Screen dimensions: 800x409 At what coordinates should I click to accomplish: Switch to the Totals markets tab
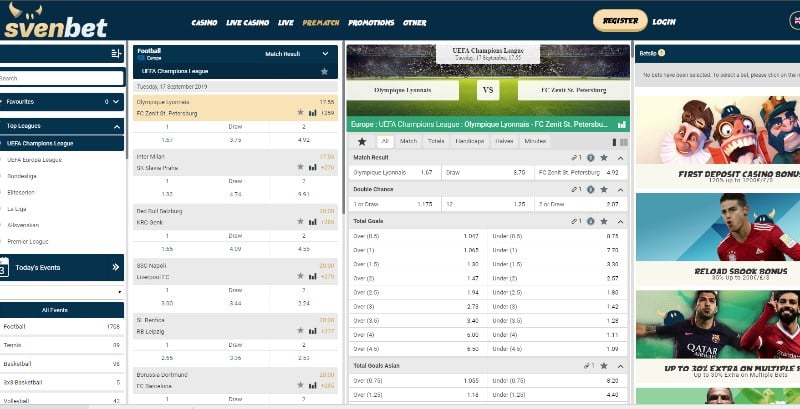click(x=436, y=141)
